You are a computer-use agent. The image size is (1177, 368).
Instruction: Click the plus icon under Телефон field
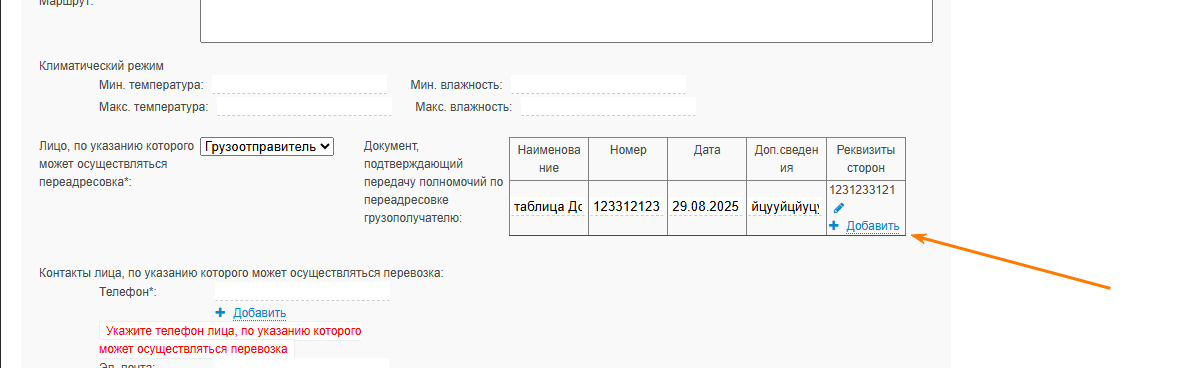click(220, 312)
